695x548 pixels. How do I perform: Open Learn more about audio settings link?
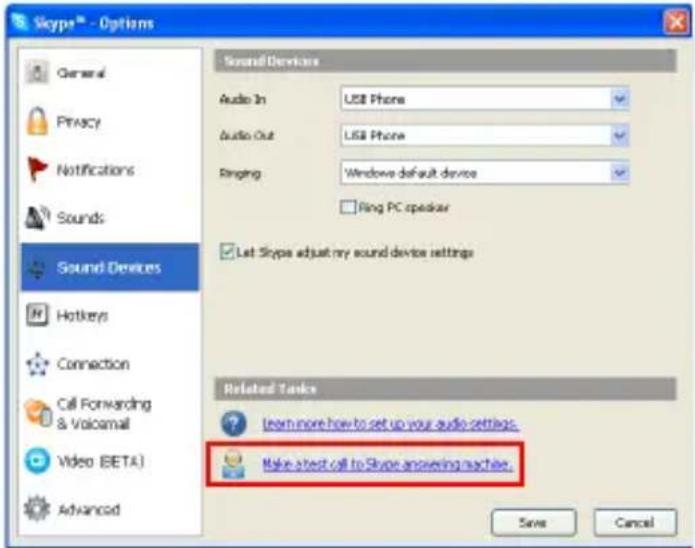pos(390,424)
